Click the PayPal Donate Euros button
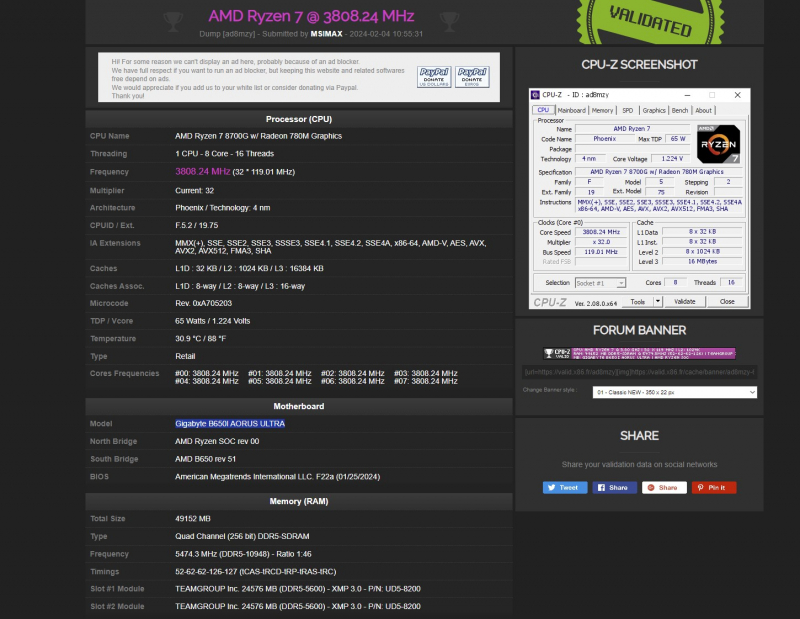Viewport: 800px width, 619px height. pyautogui.click(x=472, y=77)
